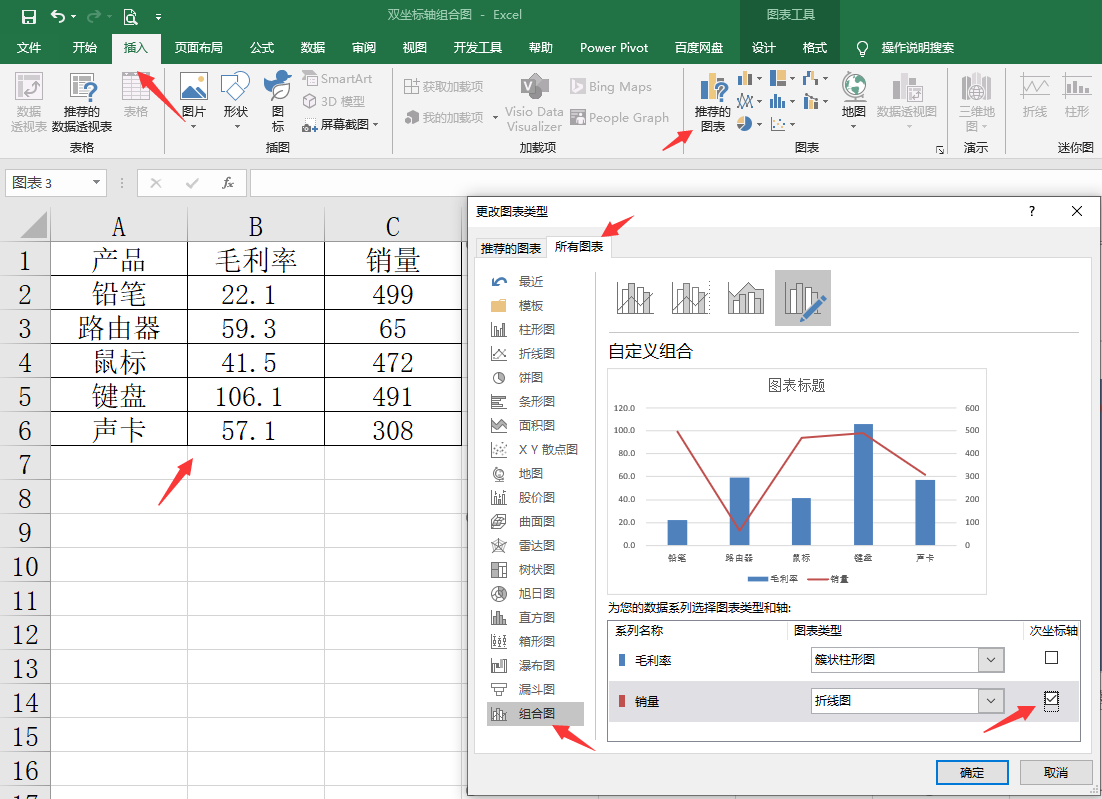
Task: Switch to 所有图表 tab in dialog
Action: [x=579, y=247]
